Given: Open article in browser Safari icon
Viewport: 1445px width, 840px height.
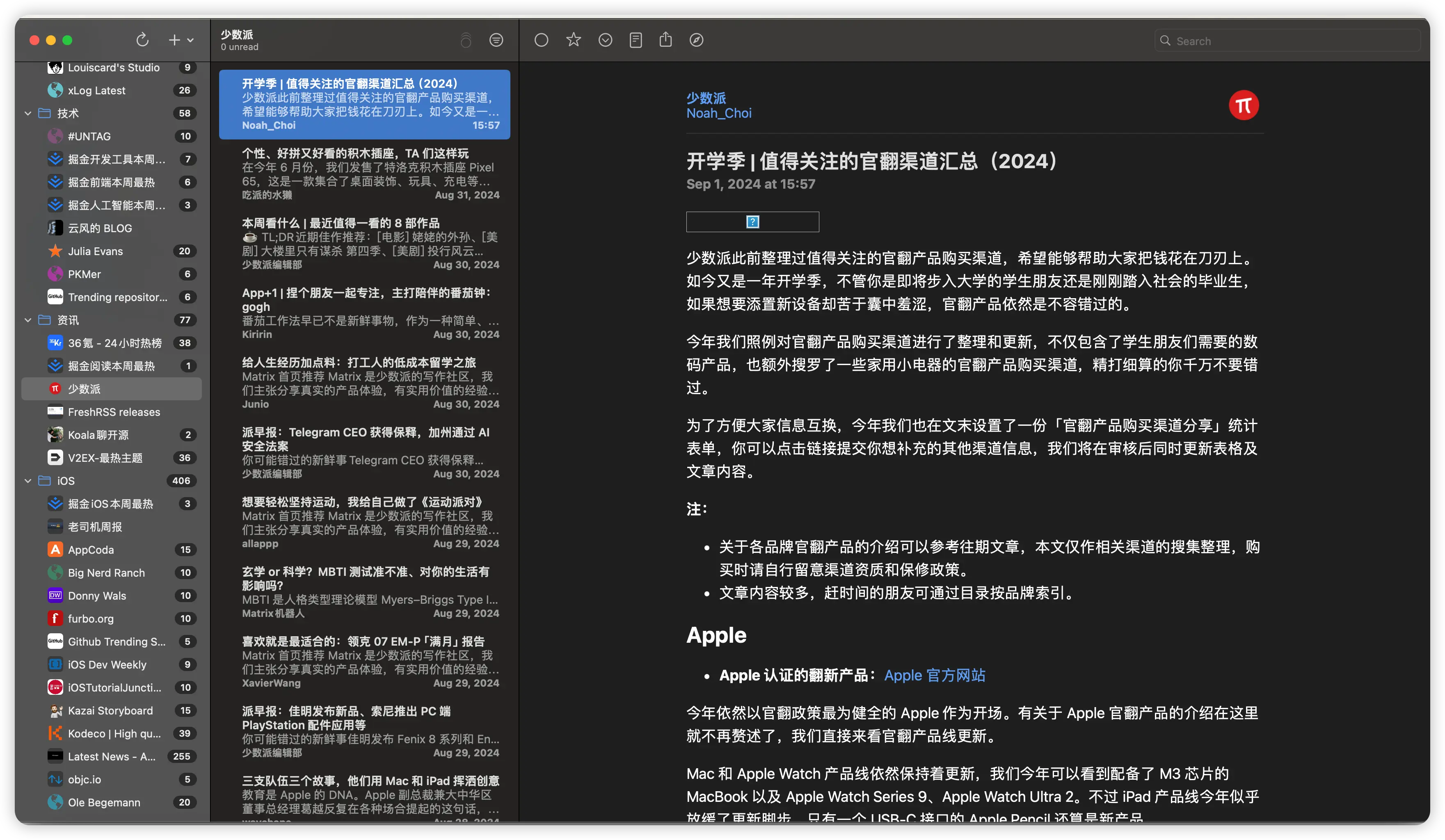Looking at the screenshot, I should 696,40.
